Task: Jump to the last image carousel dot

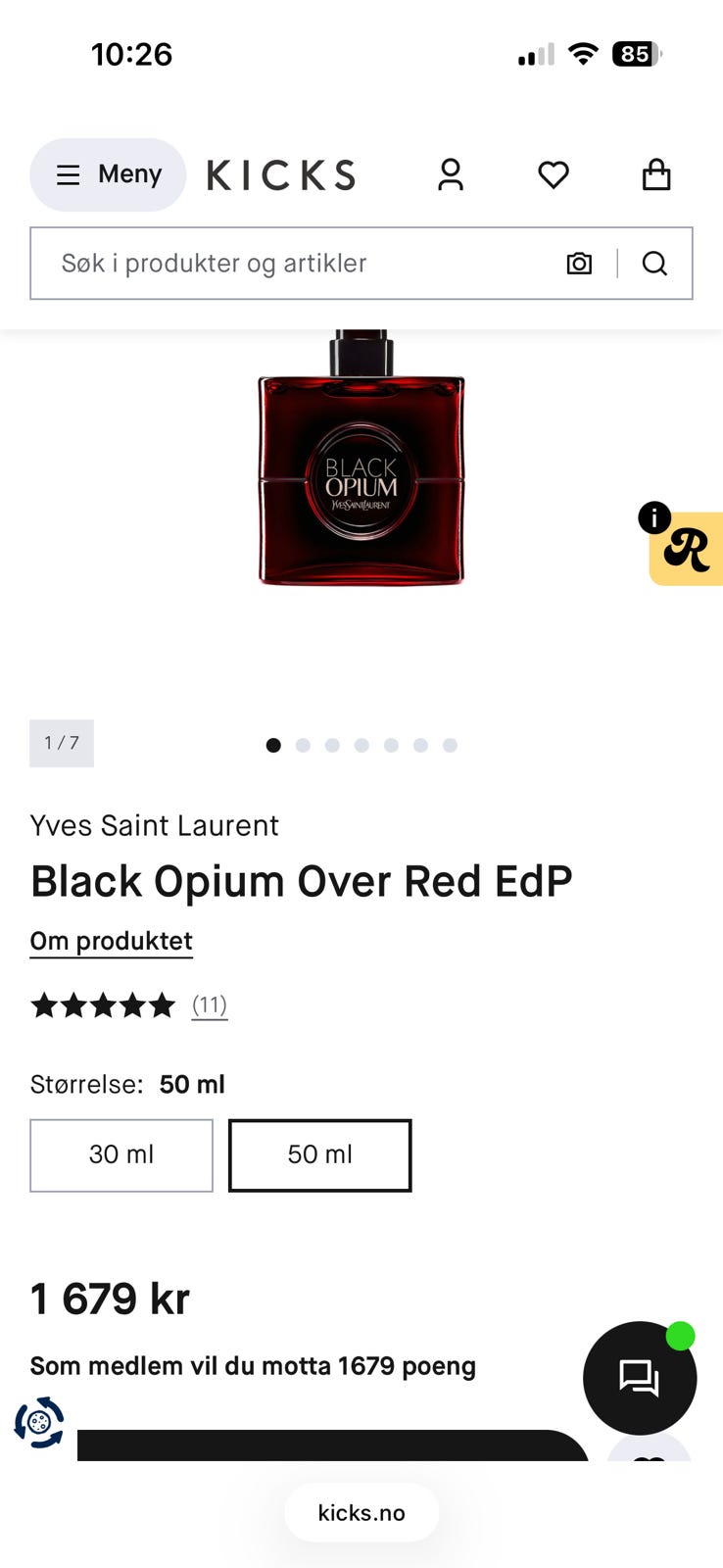Action: pyautogui.click(x=450, y=746)
